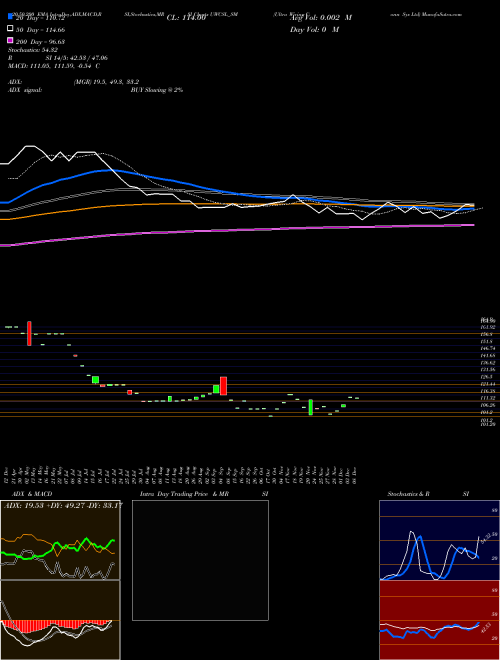This screenshot has height=660, width=500.
Task: Click the white 50 Day legend swatch
Action: click(x=10, y=29)
